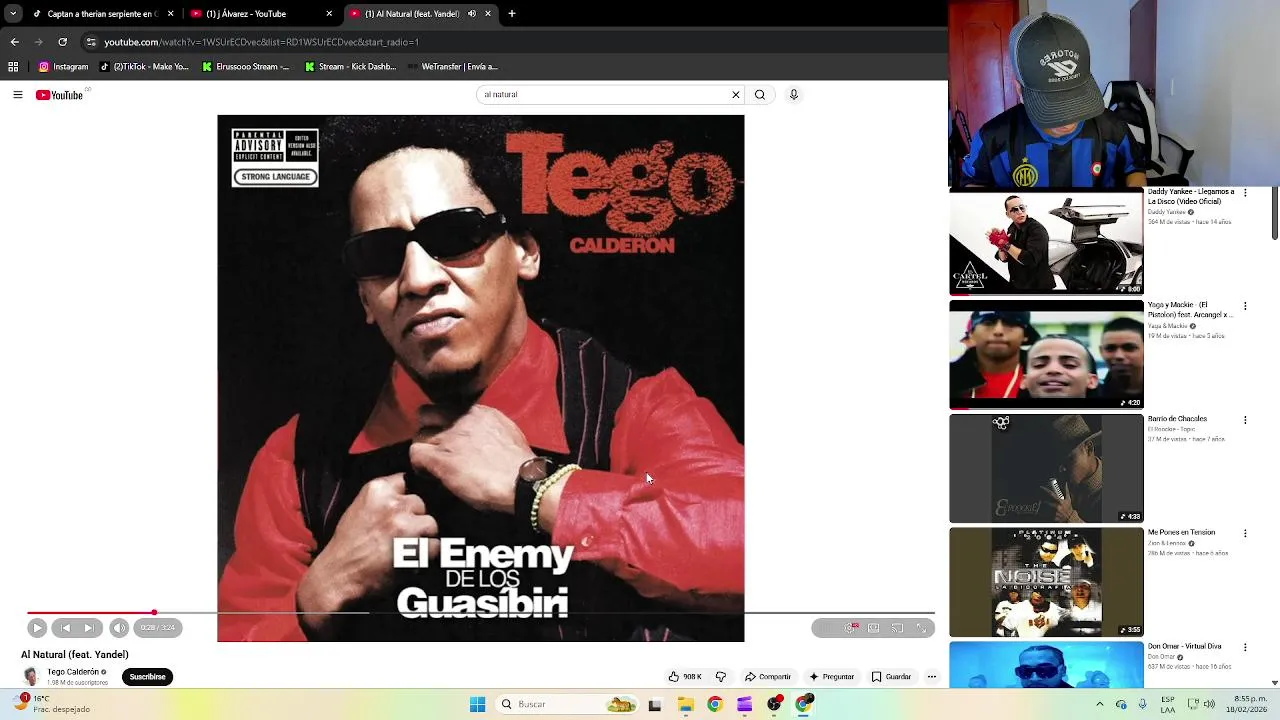1280x720 pixels.
Task: Close the 'Captan a therian serpiente' tab
Action: [170, 14]
